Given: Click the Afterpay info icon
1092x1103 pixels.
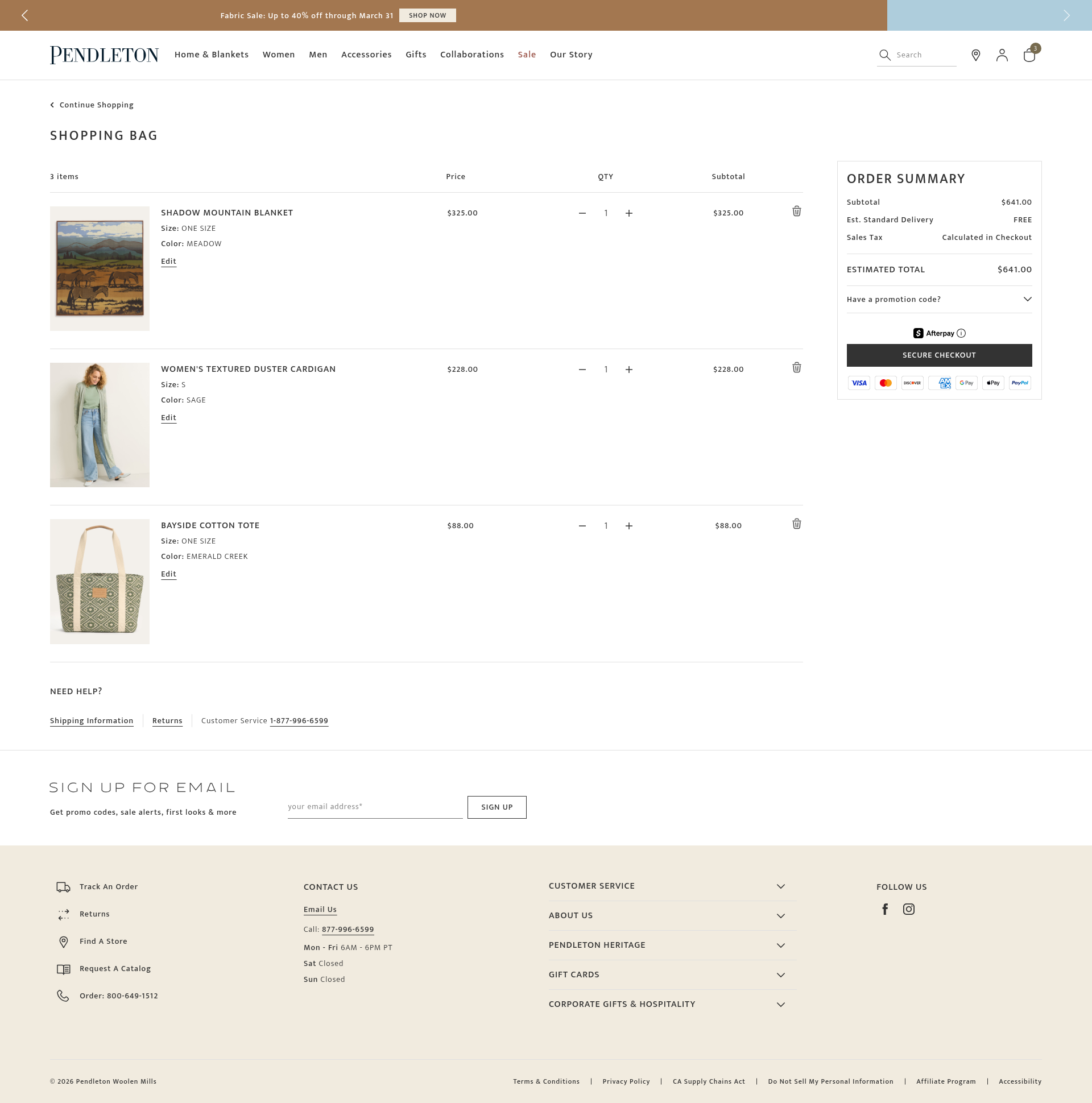Looking at the screenshot, I should pyautogui.click(x=961, y=333).
